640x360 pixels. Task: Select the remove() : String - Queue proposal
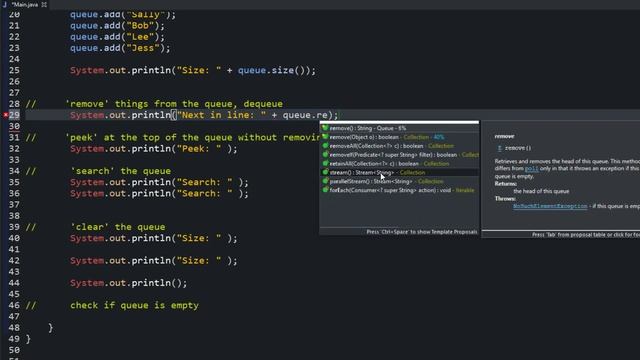click(399, 128)
